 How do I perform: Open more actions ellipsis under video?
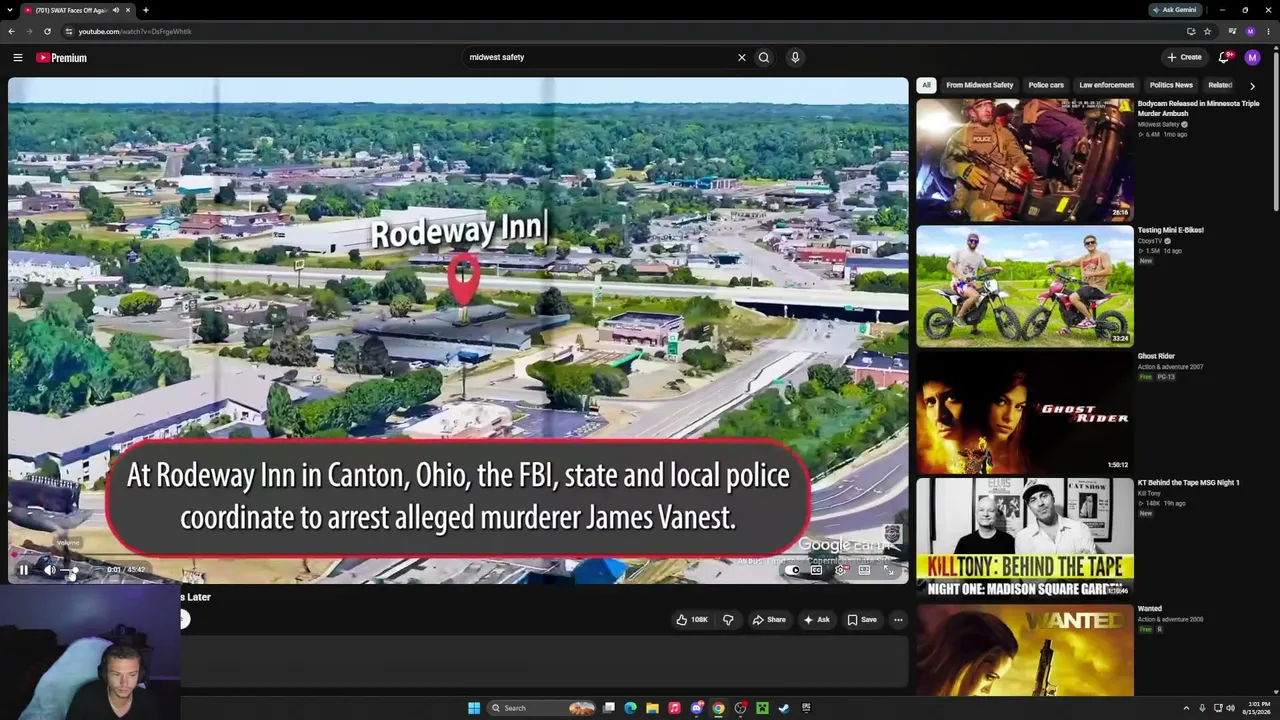[898, 620]
